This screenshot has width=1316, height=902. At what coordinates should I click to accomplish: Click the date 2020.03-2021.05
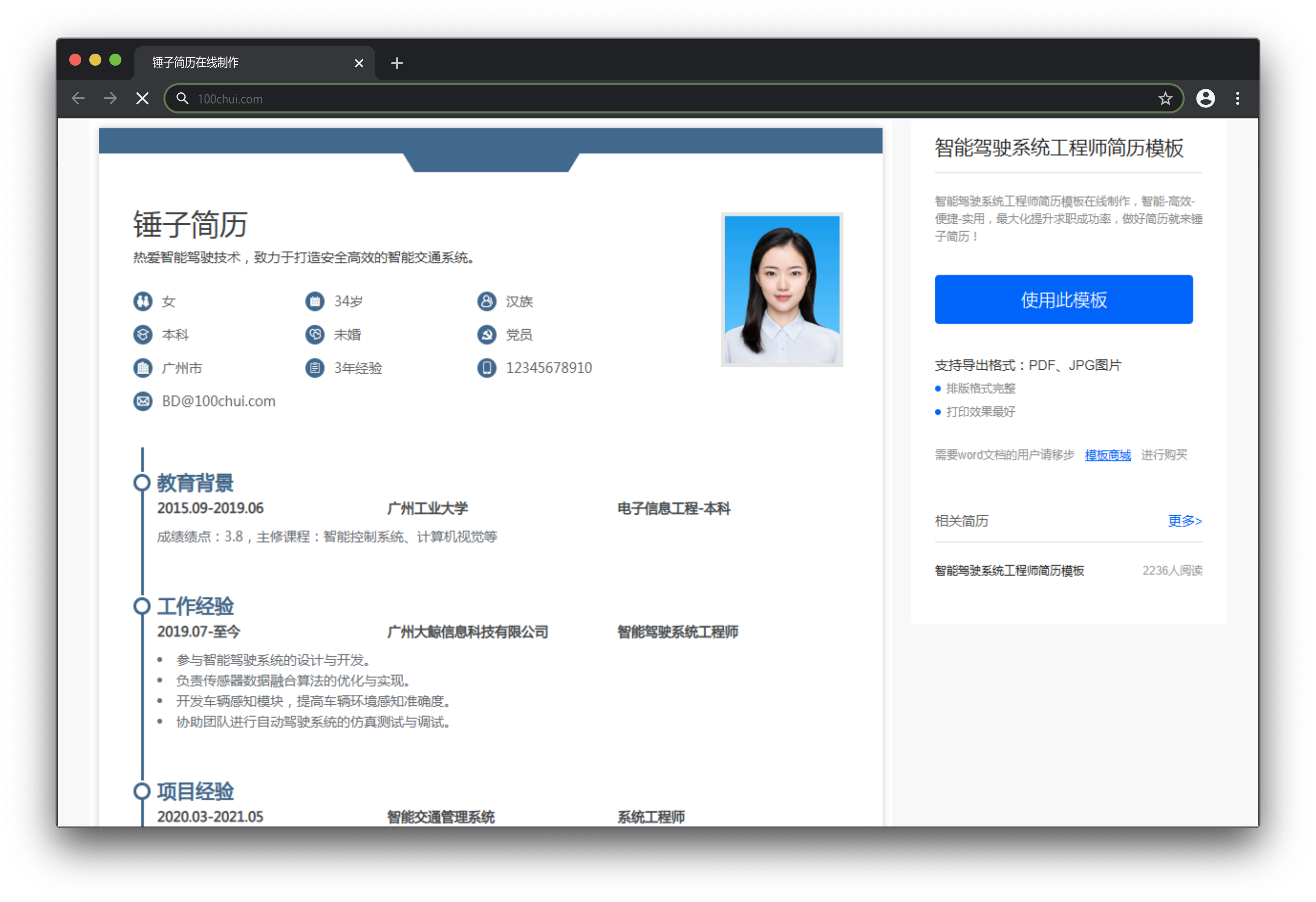210,818
